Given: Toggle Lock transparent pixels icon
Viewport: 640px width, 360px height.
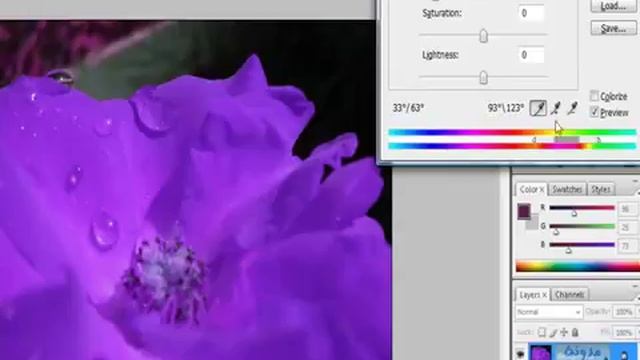Looking at the screenshot, I should [542, 333].
